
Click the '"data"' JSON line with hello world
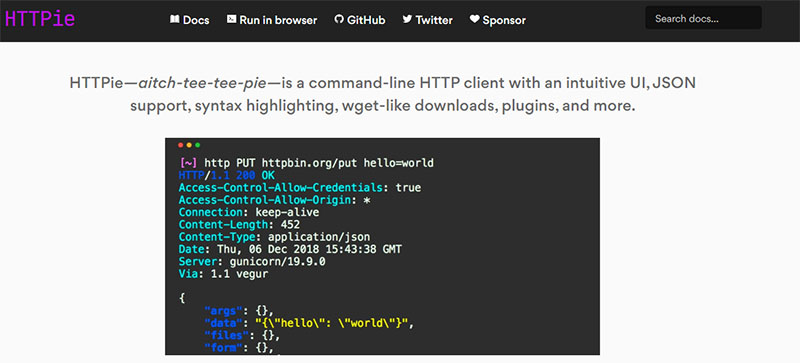click(309, 323)
